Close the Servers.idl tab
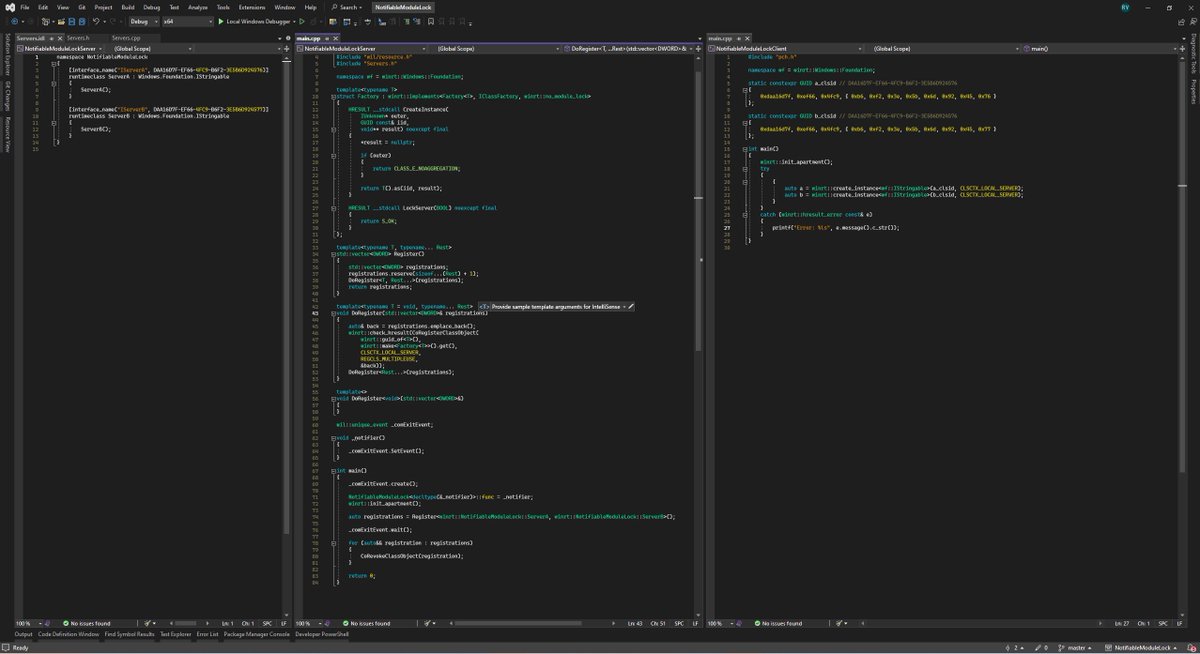Screen dimensions: 1200x654 click(59, 38)
